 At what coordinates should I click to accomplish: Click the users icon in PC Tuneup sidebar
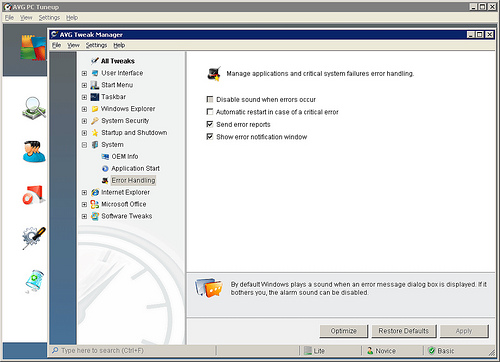click(34, 151)
